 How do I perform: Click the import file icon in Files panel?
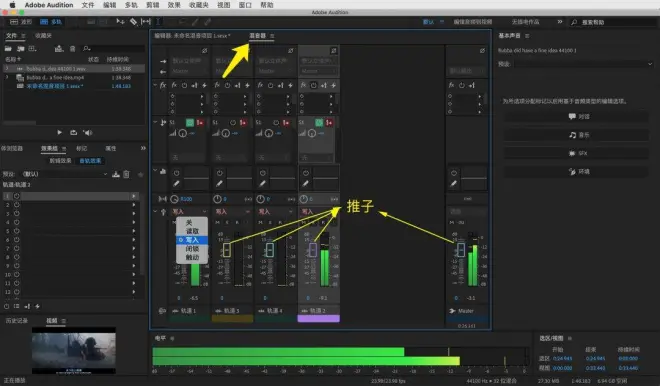[x=21, y=49]
